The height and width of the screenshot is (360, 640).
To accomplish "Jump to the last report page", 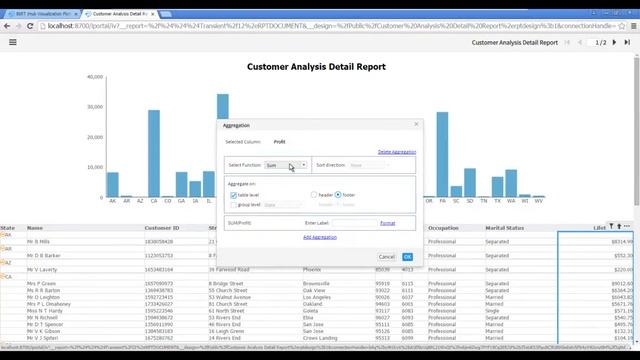I will (x=627, y=42).
